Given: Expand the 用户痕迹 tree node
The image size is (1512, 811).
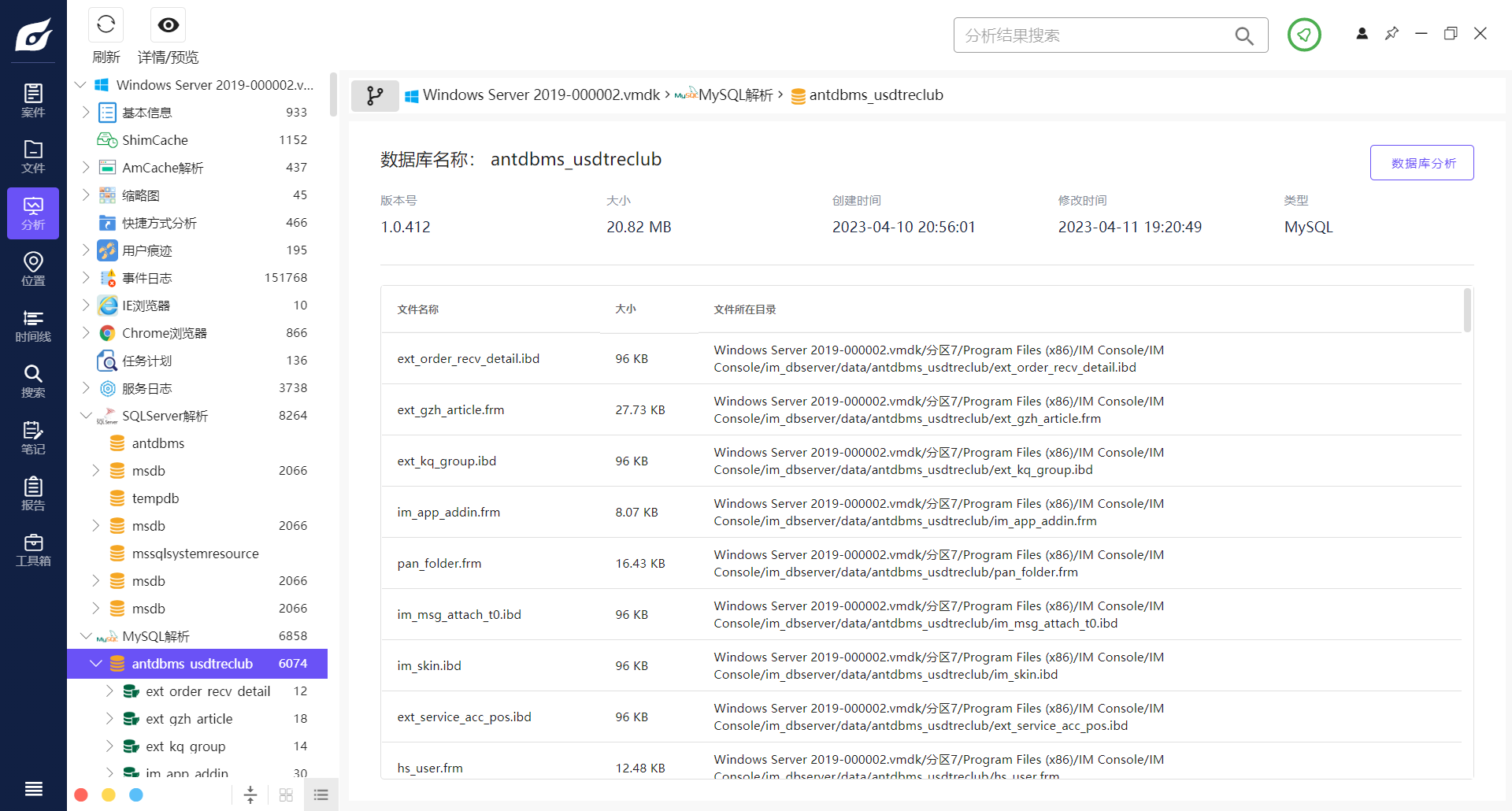Looking at the screenshot, I should (x=87, y=250).
